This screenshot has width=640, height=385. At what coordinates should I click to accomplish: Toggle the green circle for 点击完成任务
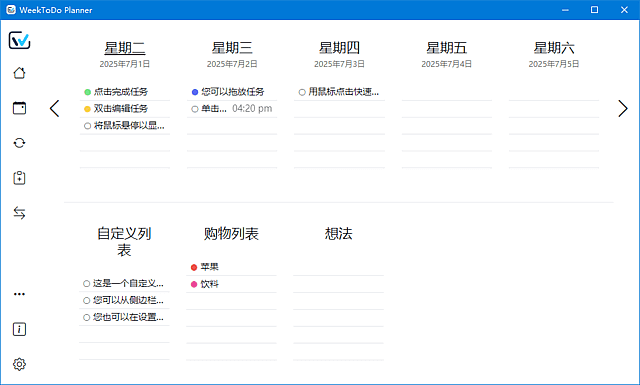(x=87, y=92)
